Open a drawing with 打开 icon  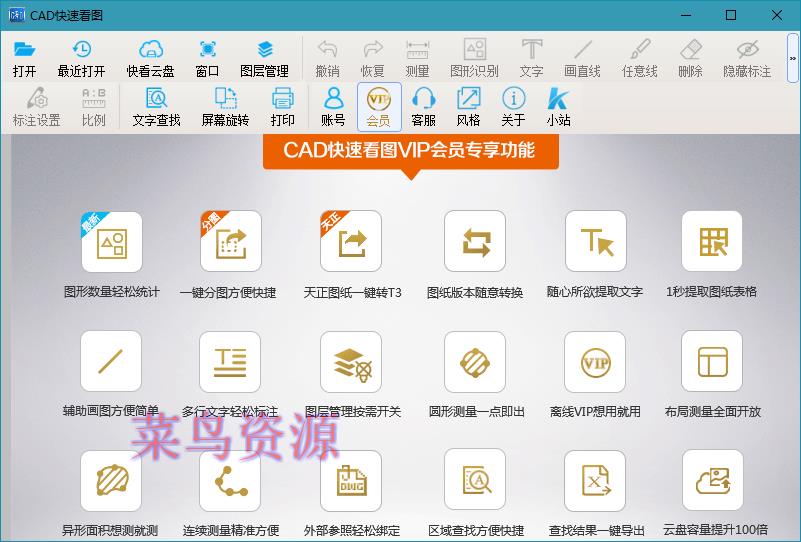[x=24, y=58]
